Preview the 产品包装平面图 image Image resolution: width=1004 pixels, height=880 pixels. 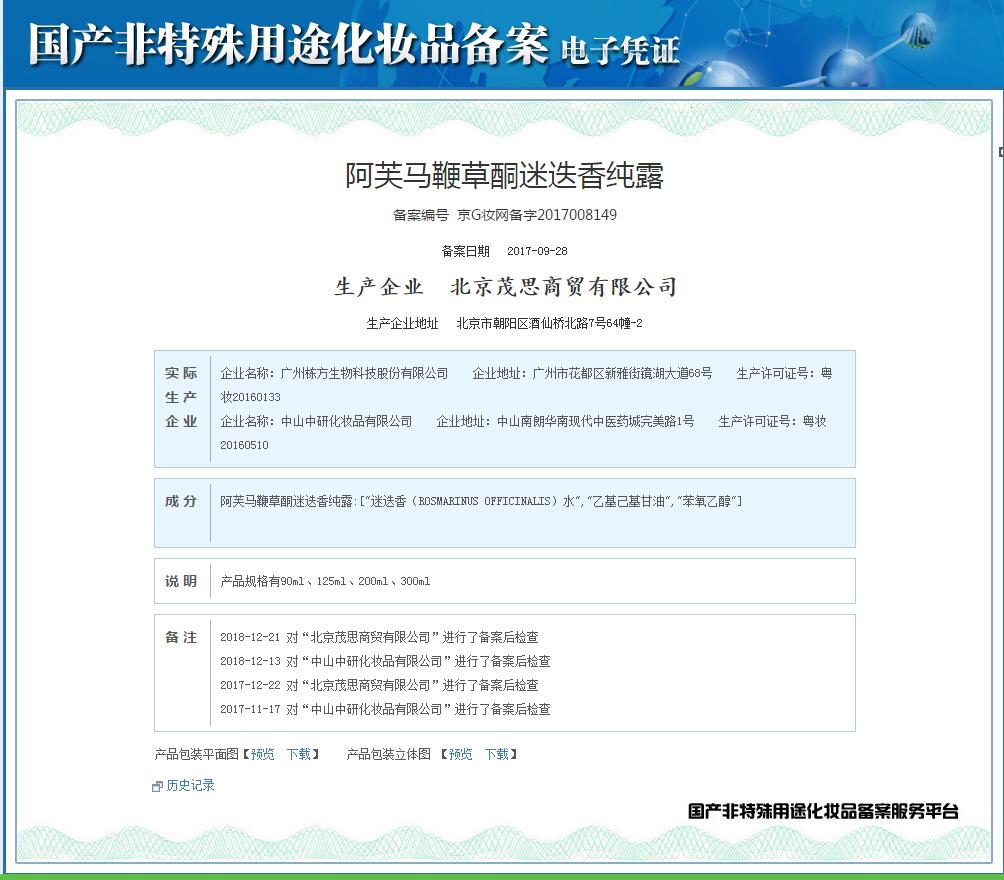[262, 754]
